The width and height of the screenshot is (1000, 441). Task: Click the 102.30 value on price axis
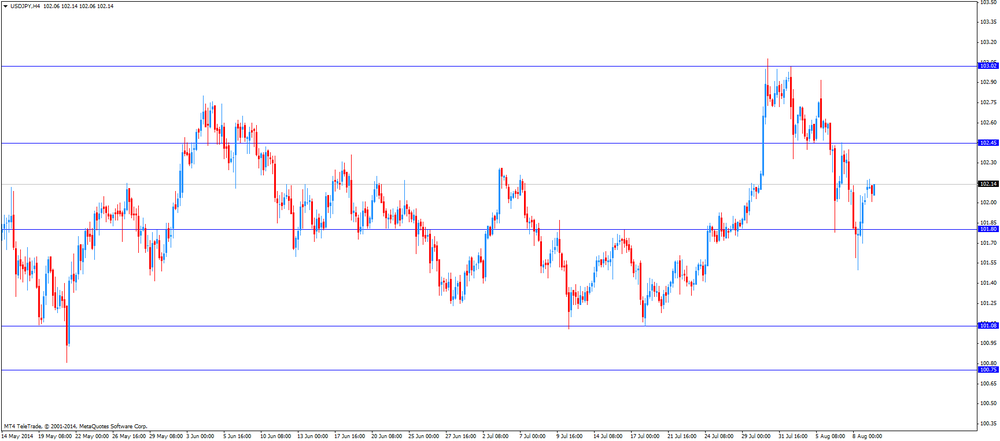click(988, 163)
